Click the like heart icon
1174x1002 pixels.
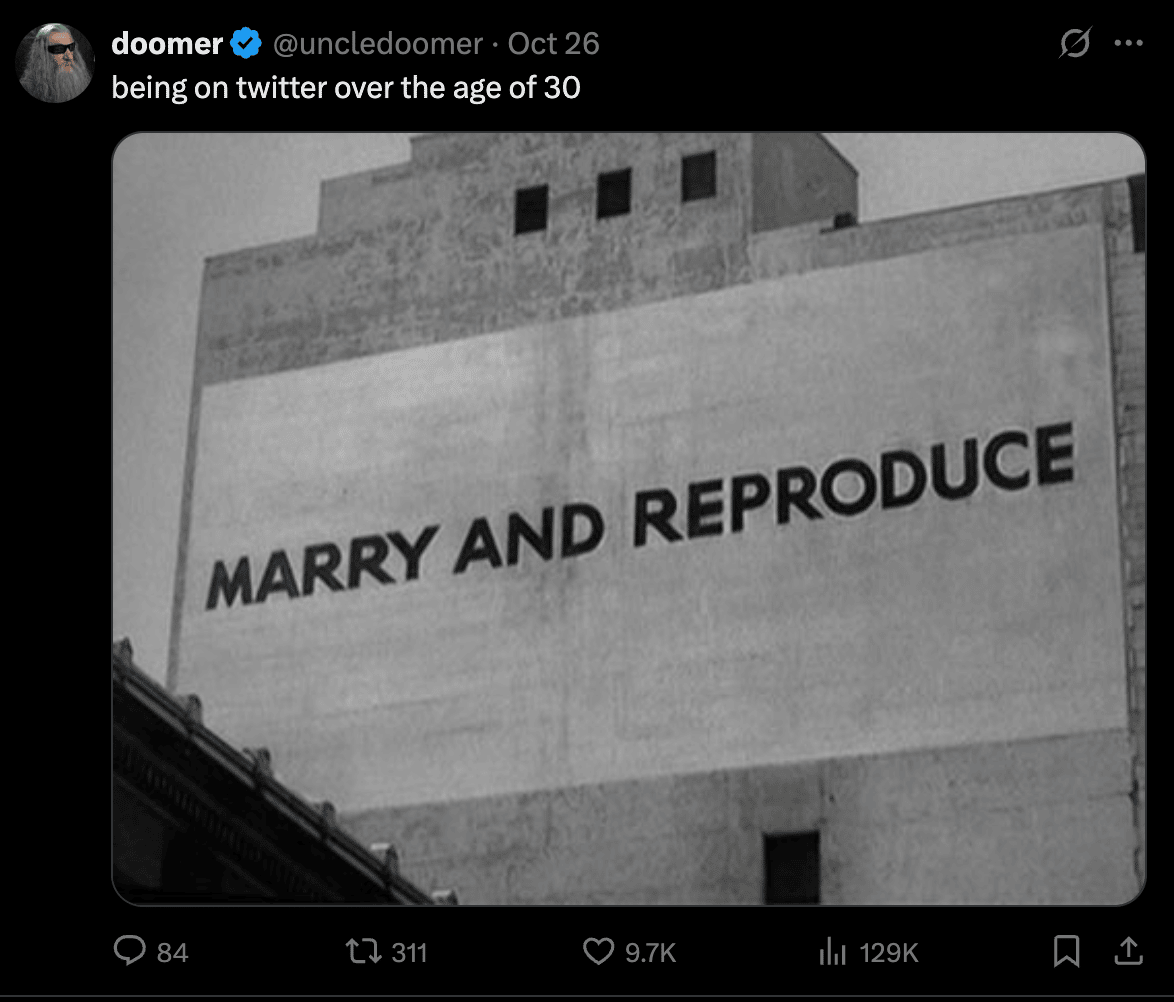point(598,951)
